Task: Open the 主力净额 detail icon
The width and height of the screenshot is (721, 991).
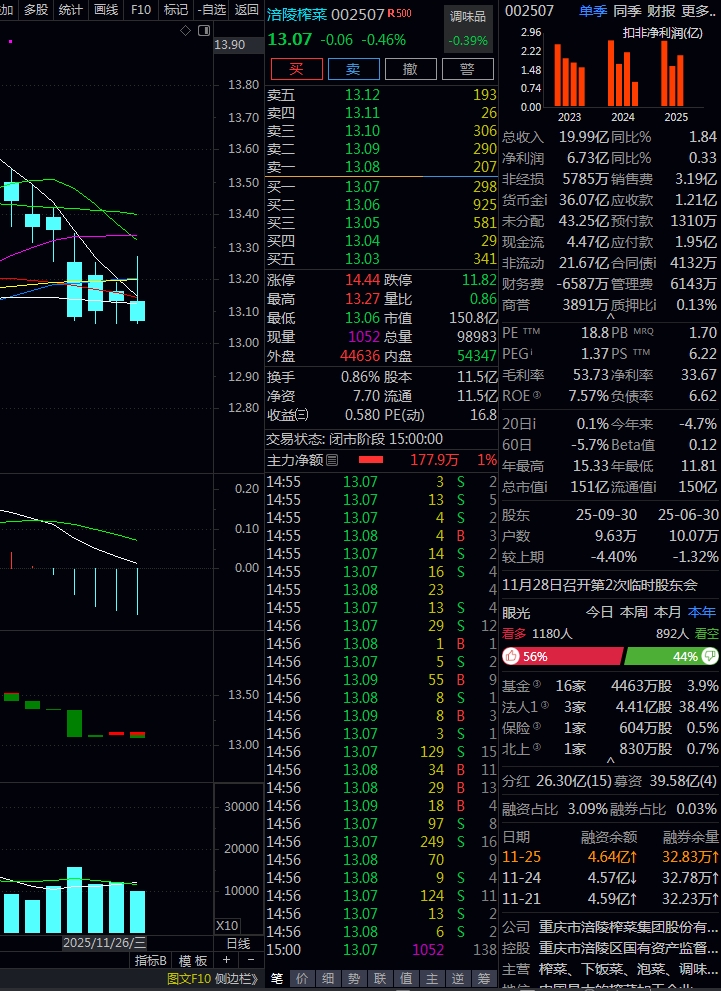Action: [x=332, y=460]
